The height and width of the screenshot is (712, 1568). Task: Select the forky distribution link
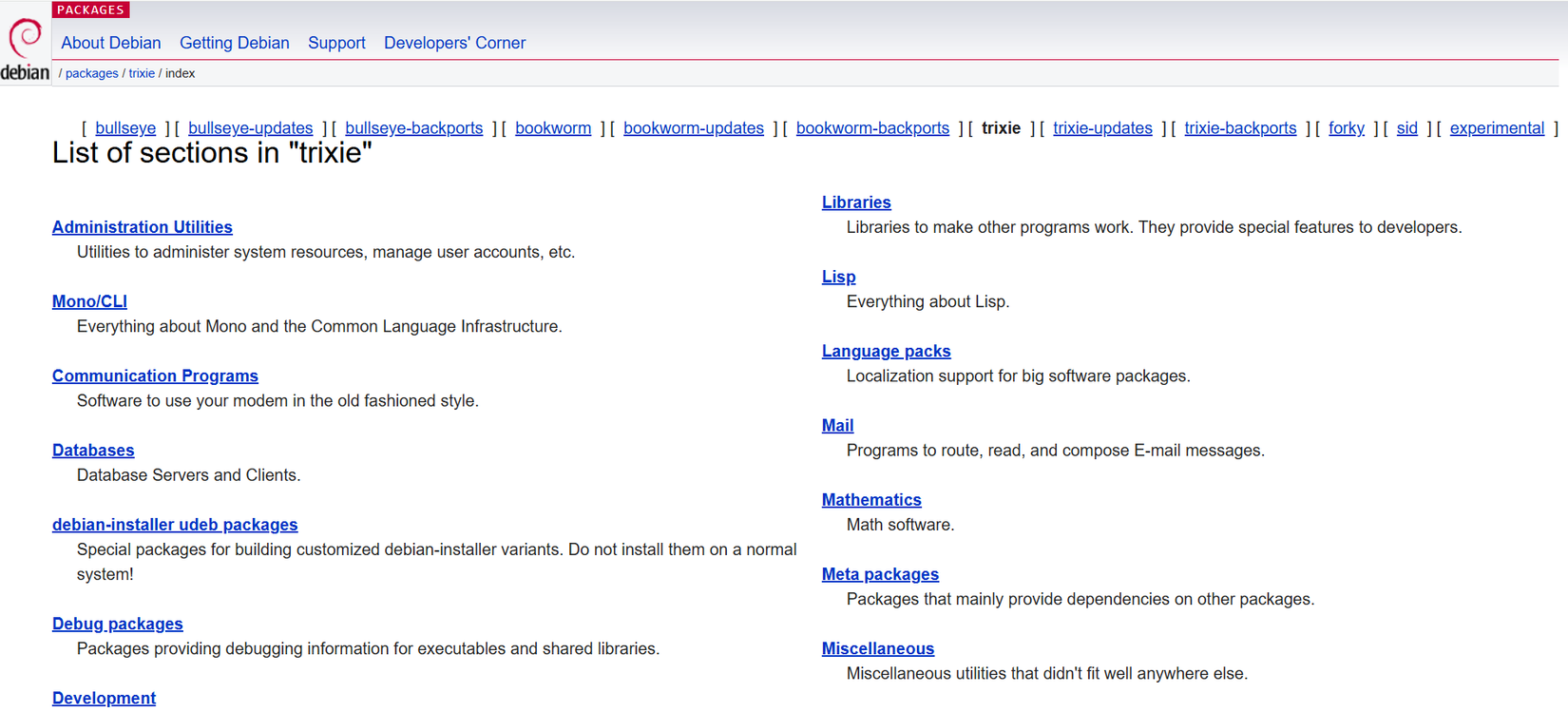[x=1346, y=128]
